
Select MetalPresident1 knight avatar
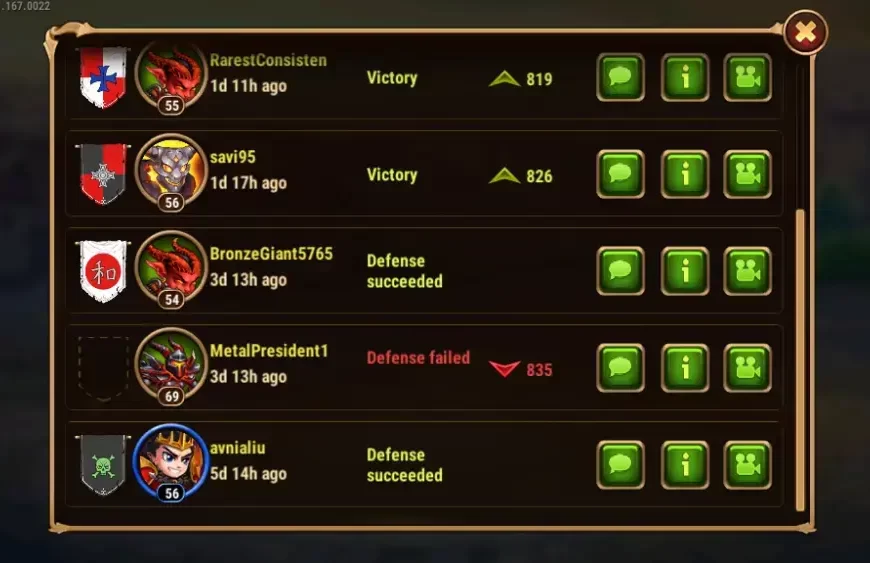click(171, 364)
